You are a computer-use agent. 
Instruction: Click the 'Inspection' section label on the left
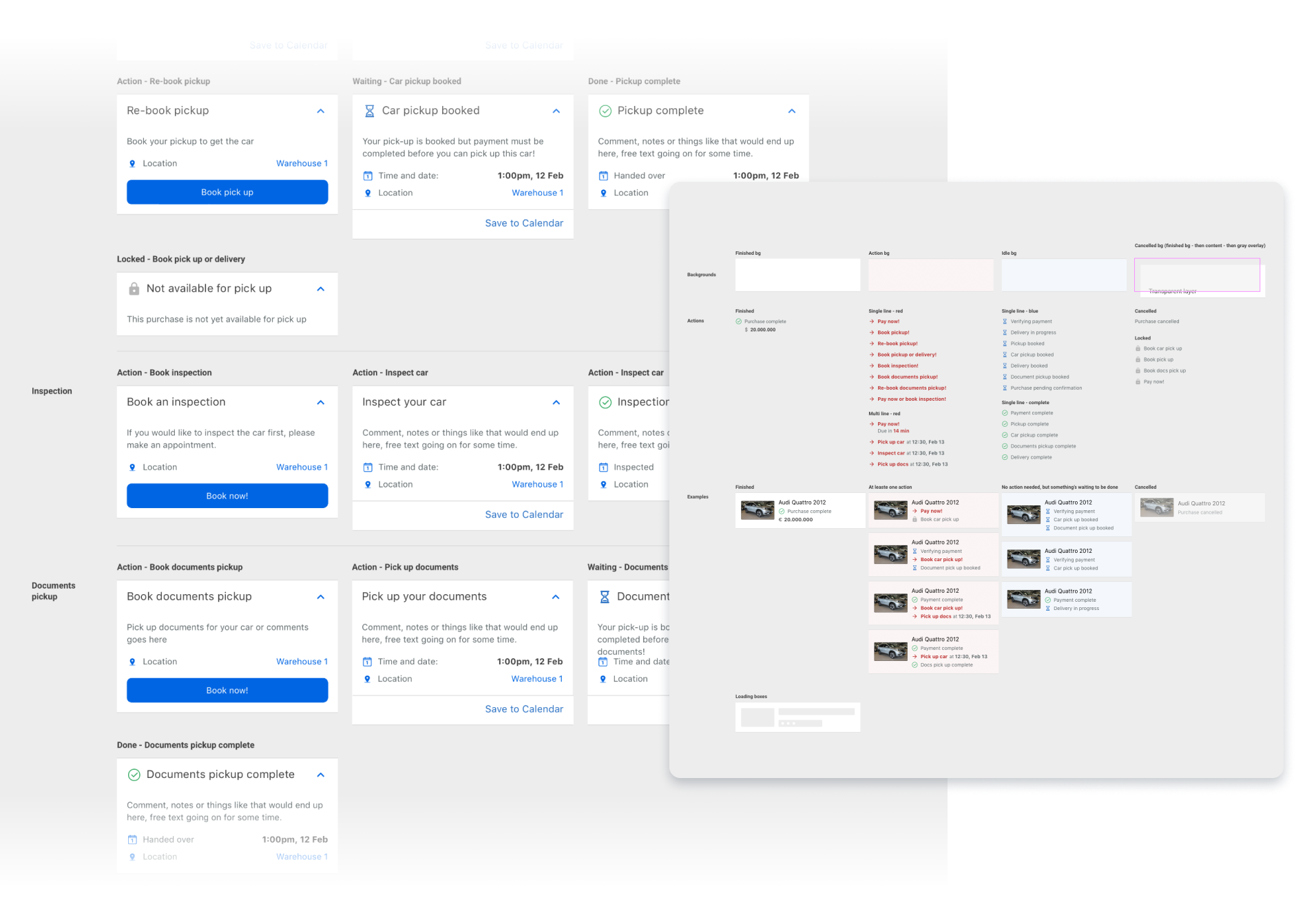[x=52, y=391]
